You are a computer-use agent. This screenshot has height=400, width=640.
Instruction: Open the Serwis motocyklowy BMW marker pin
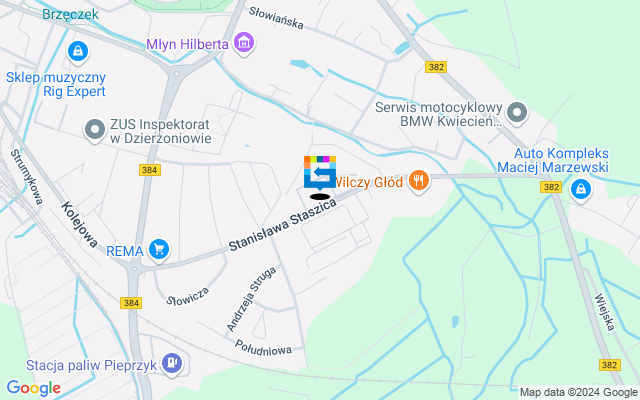click(517, 112)
